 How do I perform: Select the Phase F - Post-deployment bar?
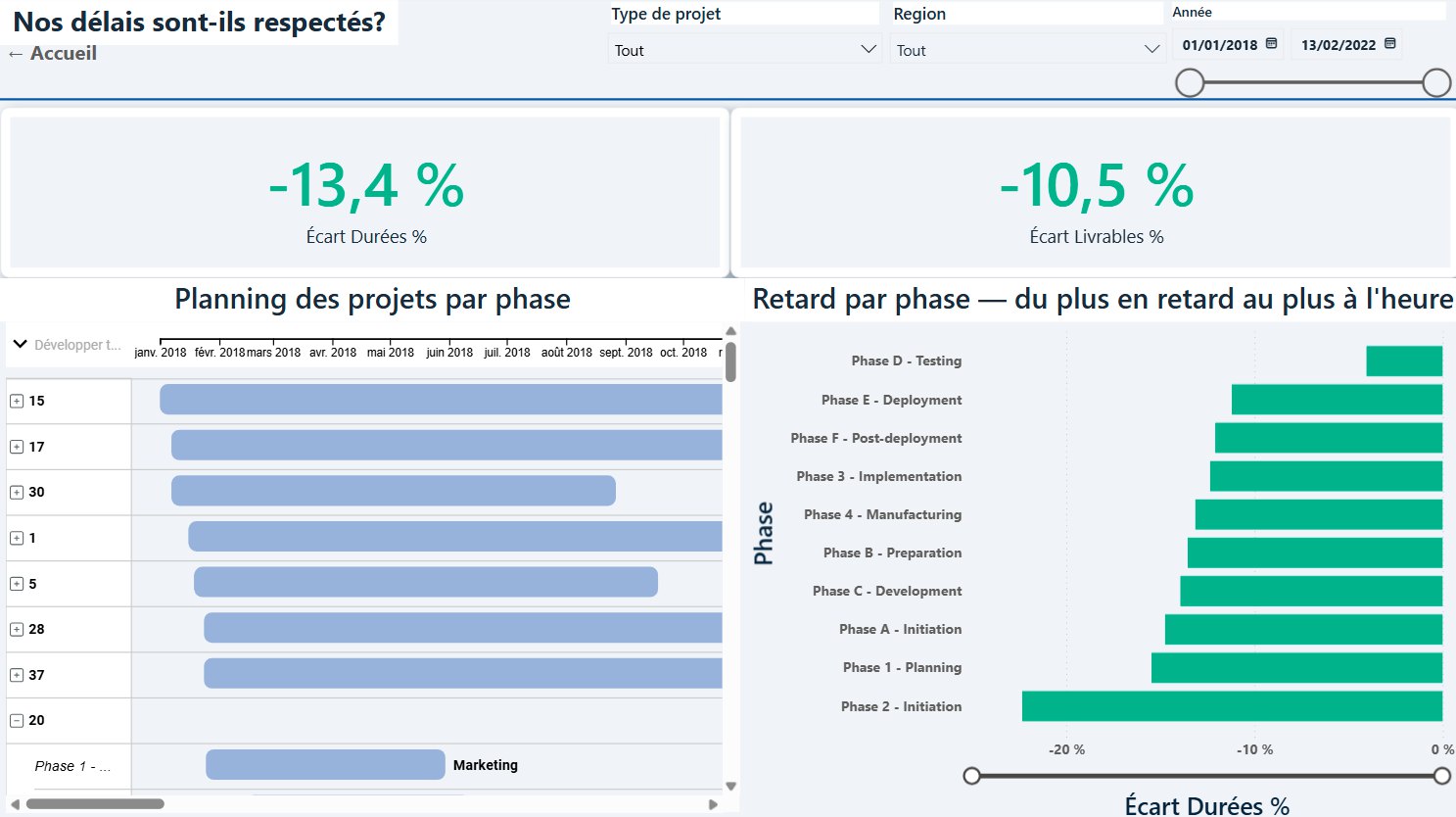pyautogui.click(x=1329, y=438)
